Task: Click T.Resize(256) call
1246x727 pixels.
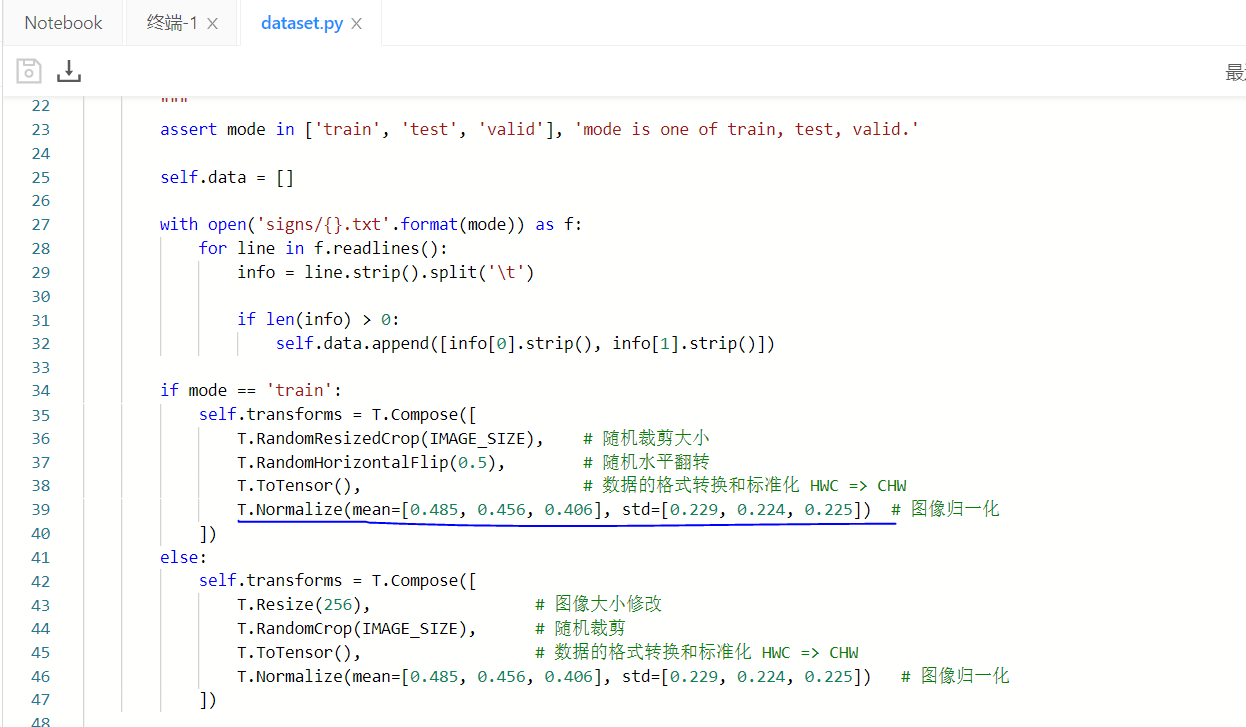Action: tap(304, 604)
